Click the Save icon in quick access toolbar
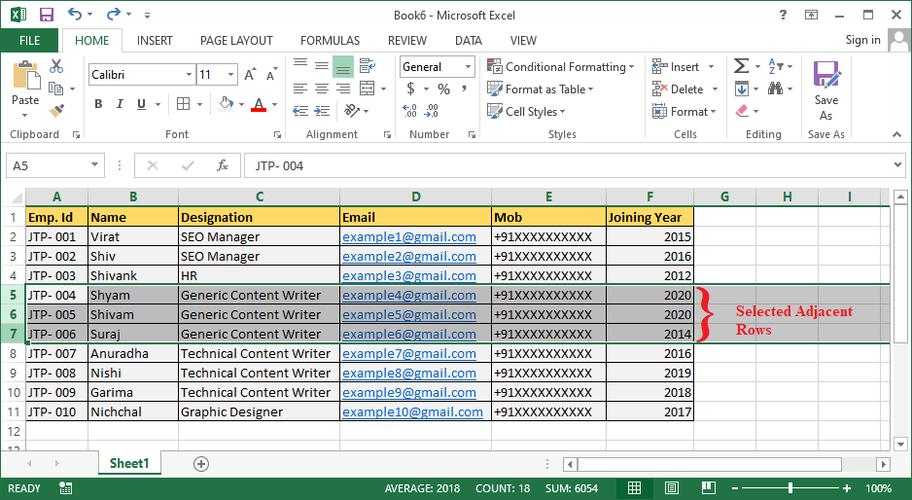 tap(46, 15)
